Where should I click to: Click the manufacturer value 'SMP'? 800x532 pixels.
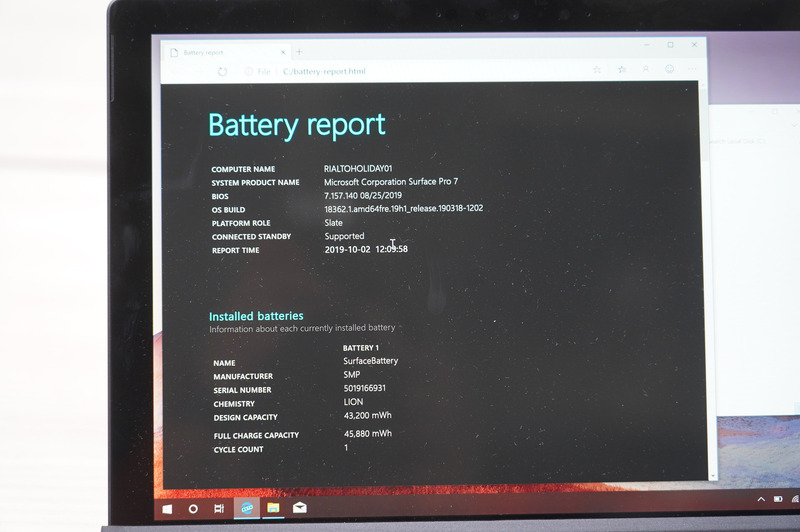[x=352, y=375]
